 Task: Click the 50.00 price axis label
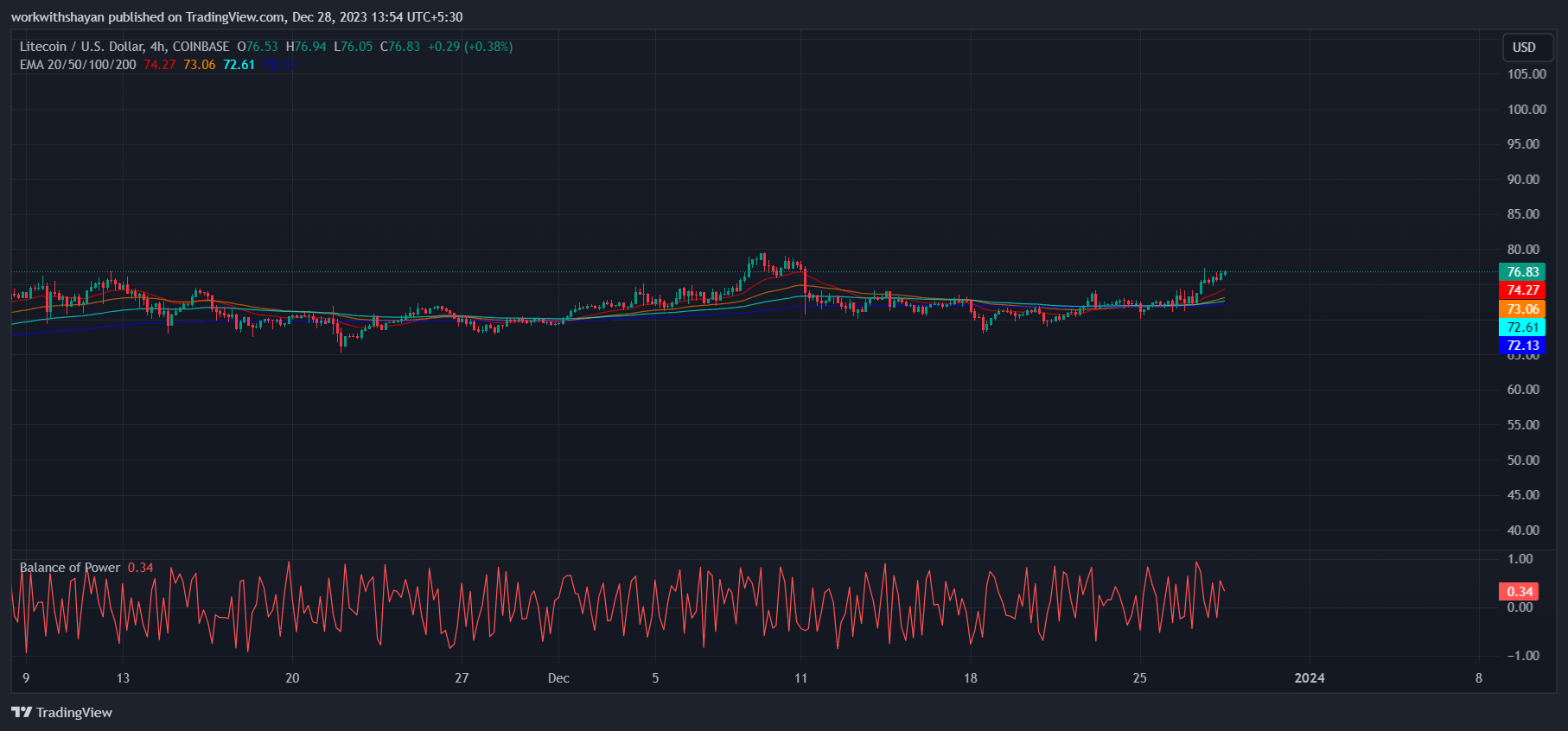tap(1523, 461)
